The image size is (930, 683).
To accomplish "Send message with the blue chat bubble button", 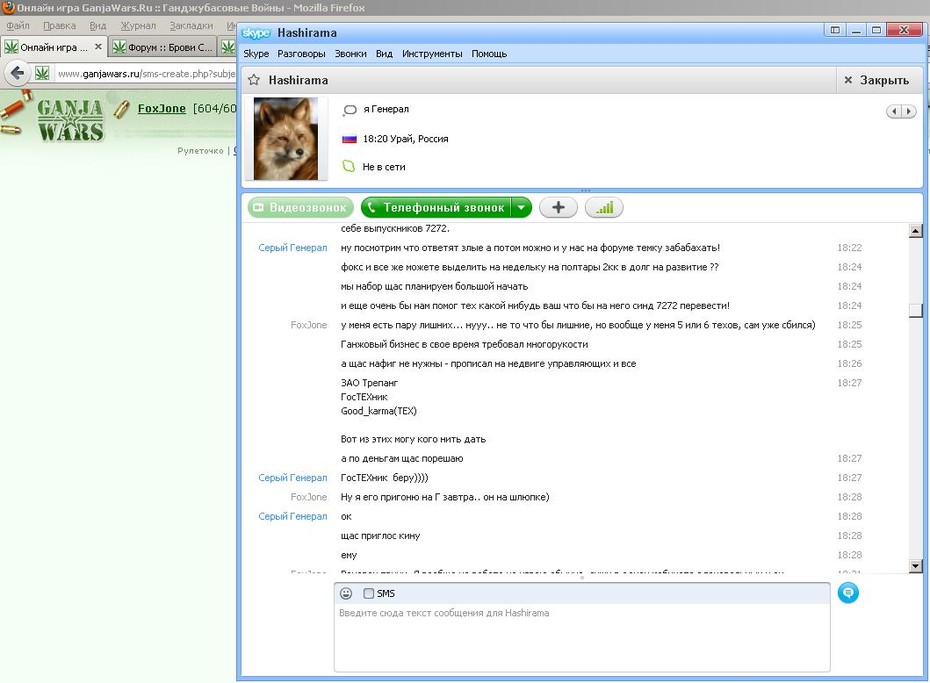I will coord(848,593).
